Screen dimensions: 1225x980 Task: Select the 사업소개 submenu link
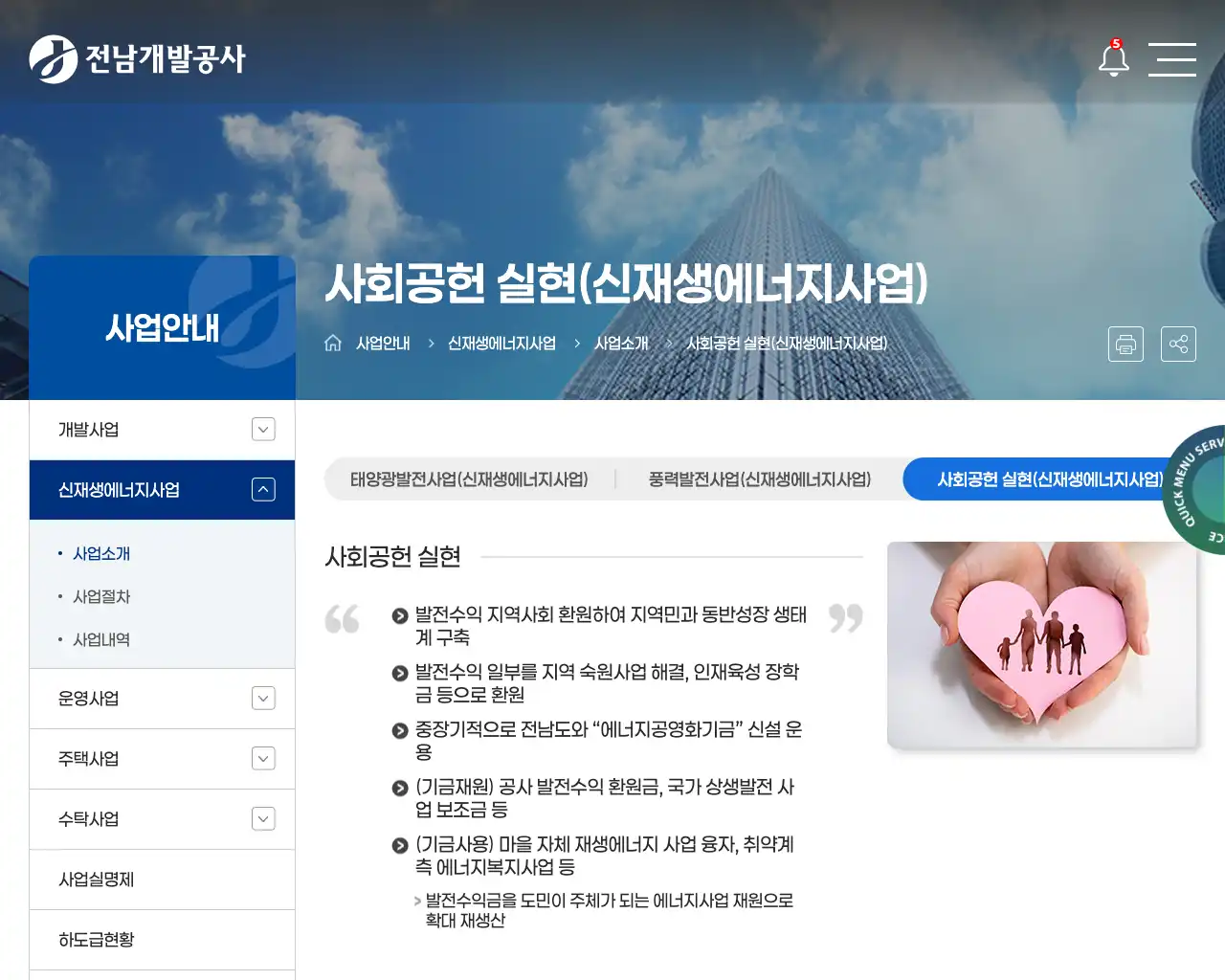point(101,553)
